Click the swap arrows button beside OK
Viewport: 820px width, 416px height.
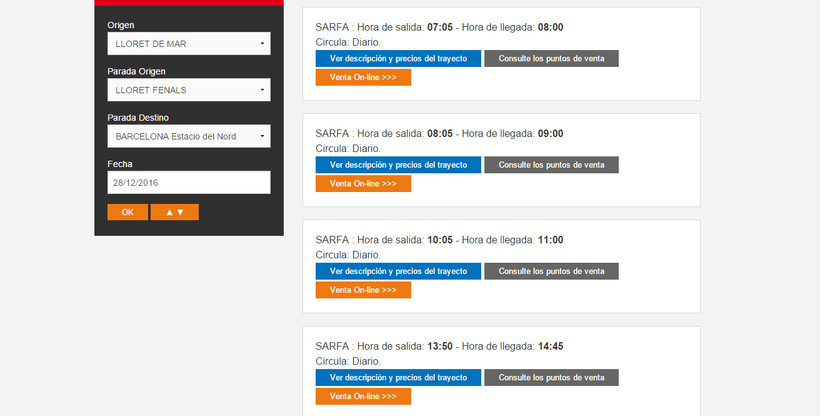pyautogui.click(x=174, y=212)
